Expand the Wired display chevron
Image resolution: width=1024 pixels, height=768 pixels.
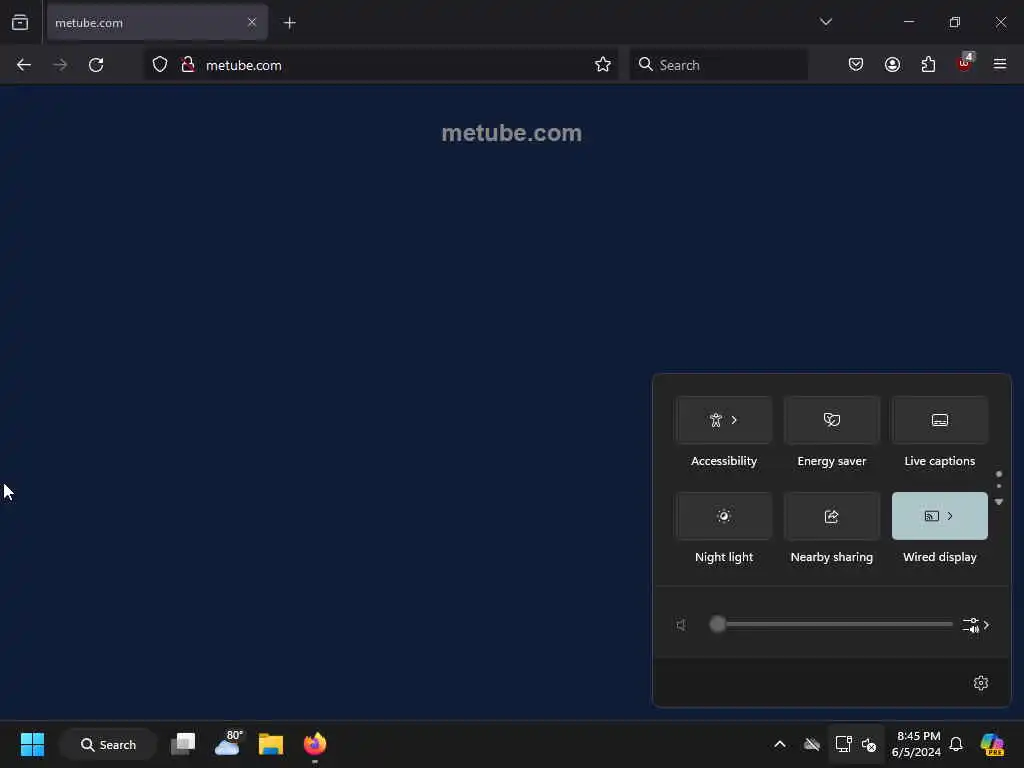[950, 516]
